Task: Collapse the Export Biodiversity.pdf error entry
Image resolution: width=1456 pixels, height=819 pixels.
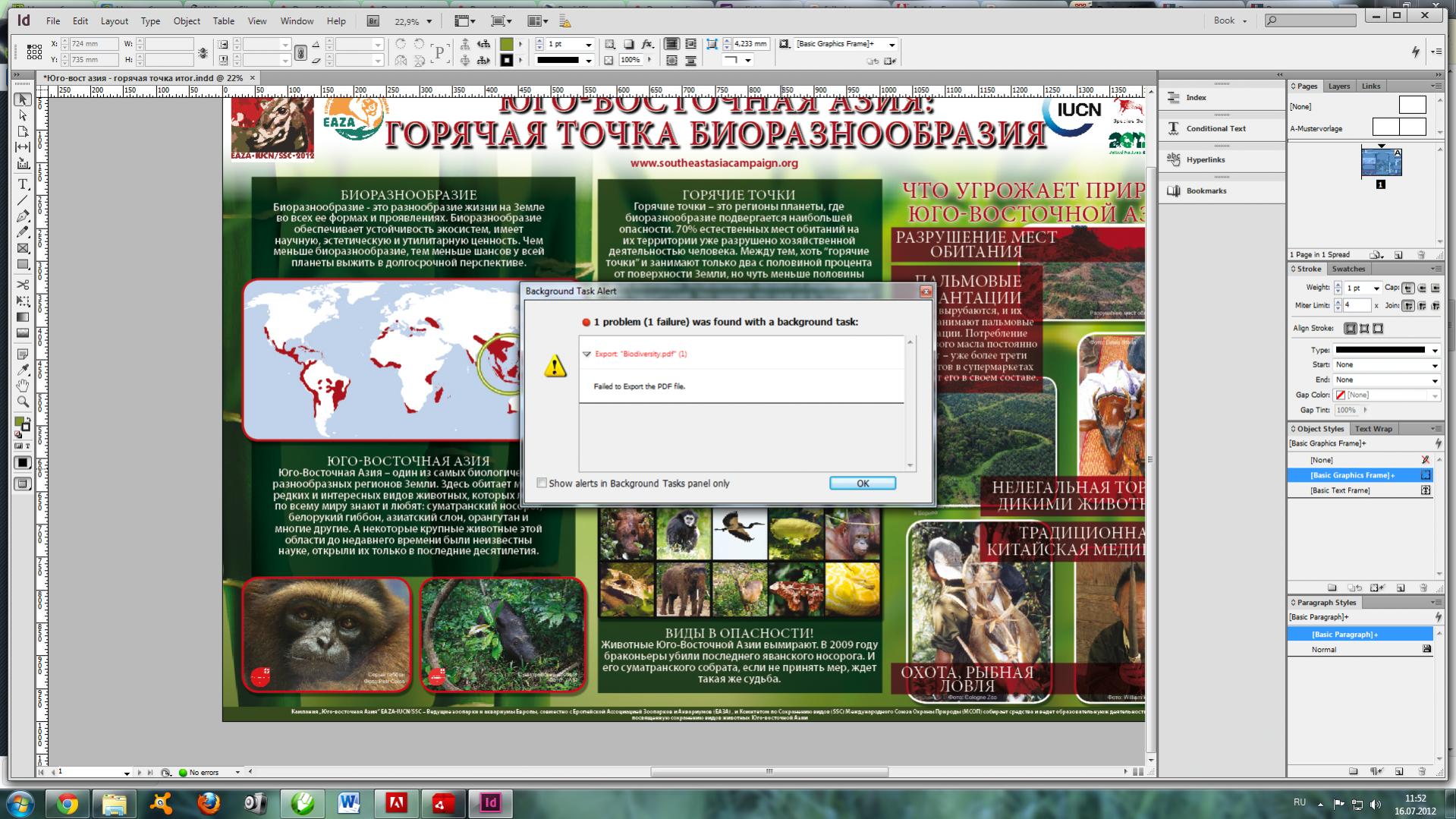Action: 586,354
